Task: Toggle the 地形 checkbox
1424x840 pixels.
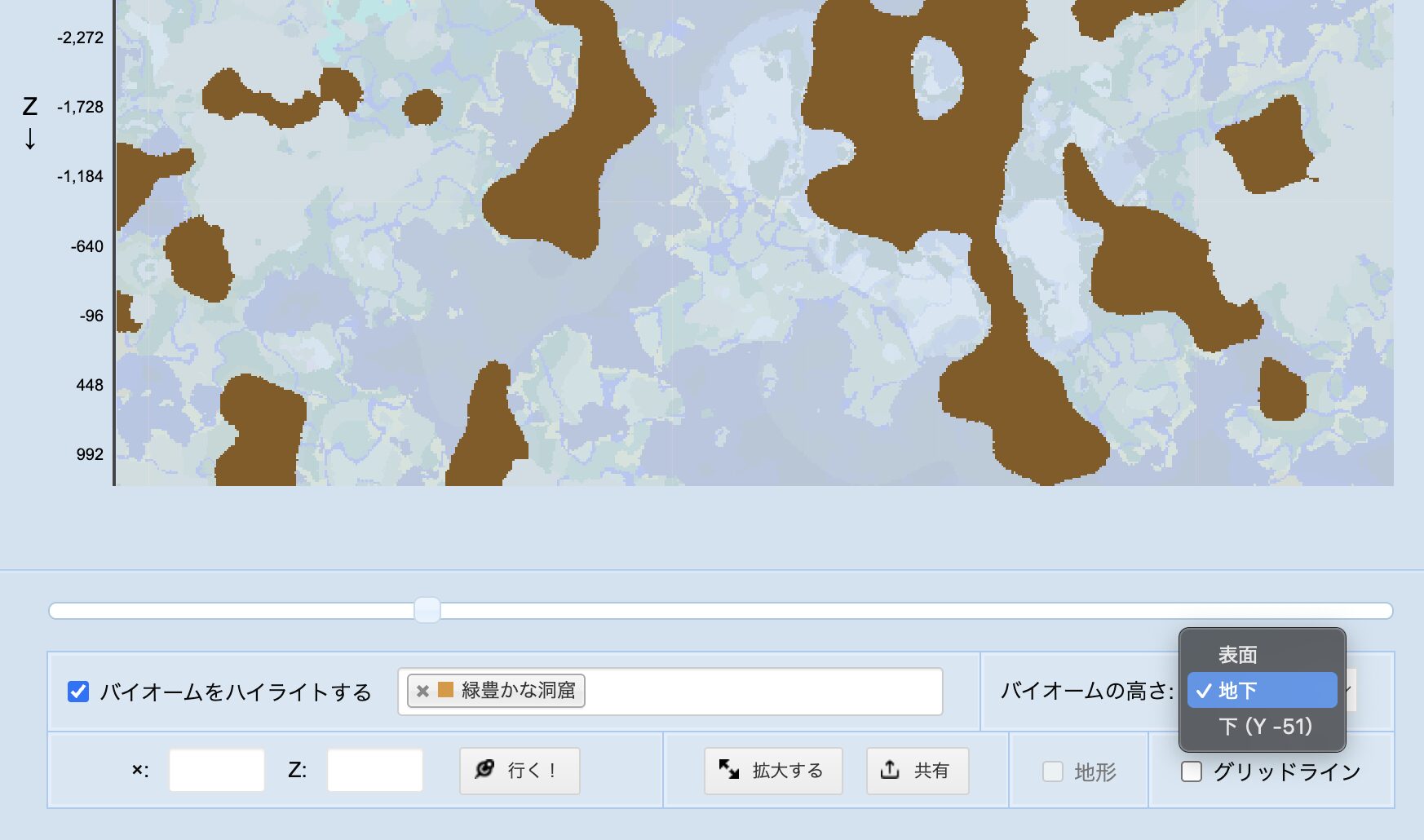Action: click(1053, 771)
